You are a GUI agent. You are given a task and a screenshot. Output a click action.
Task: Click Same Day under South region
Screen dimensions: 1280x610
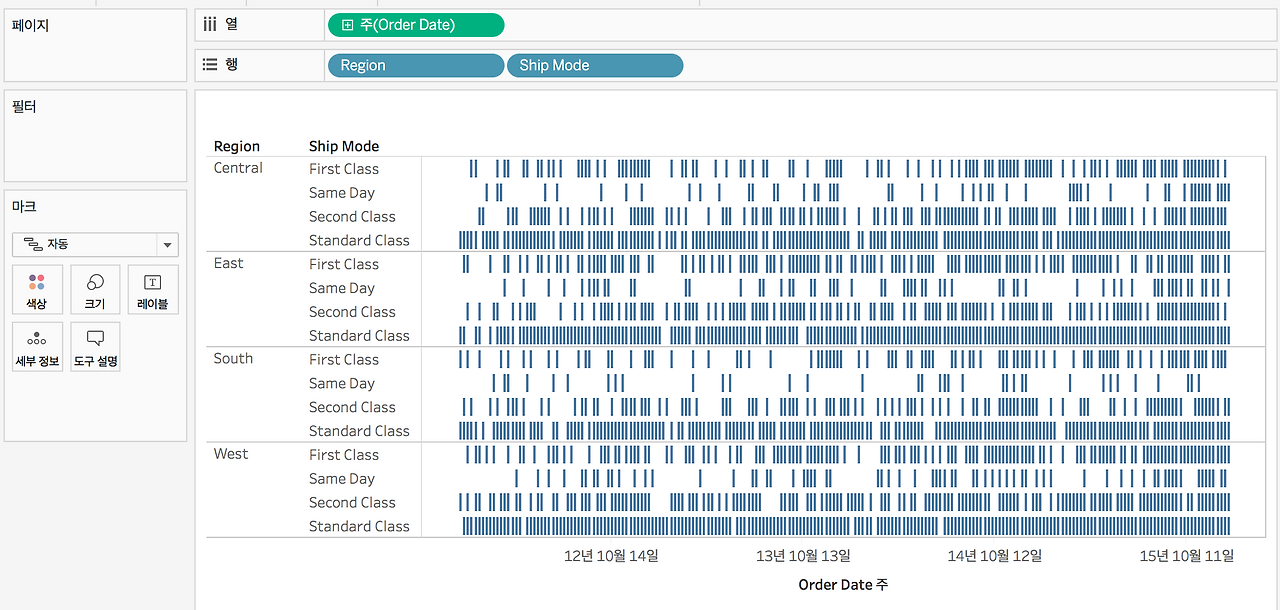tap(342, 383)
